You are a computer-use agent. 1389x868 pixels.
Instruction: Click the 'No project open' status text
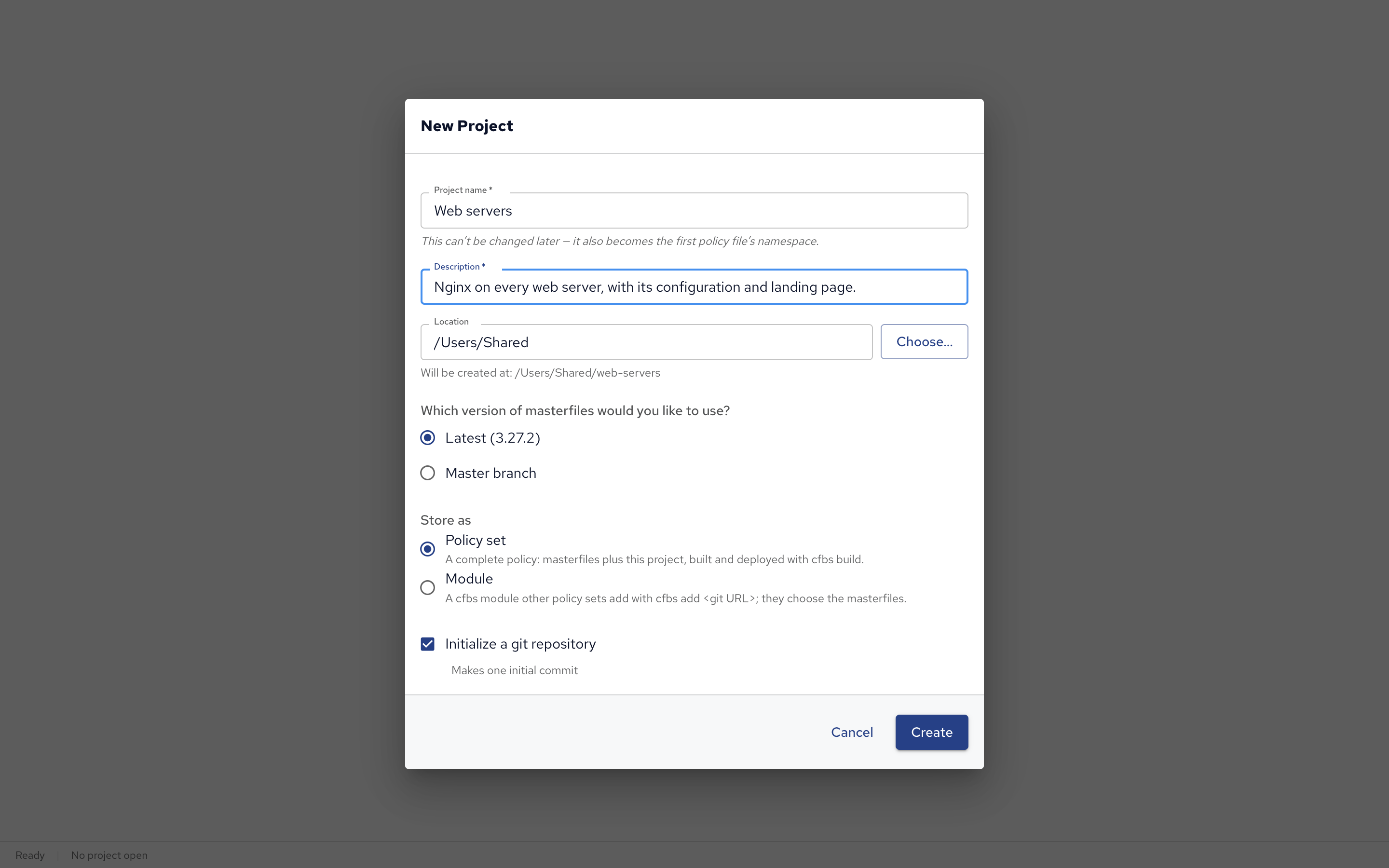click(109, 855)
